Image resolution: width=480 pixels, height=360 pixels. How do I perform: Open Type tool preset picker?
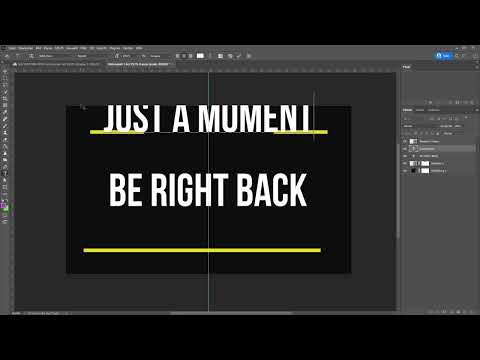(x=17, y=56)
